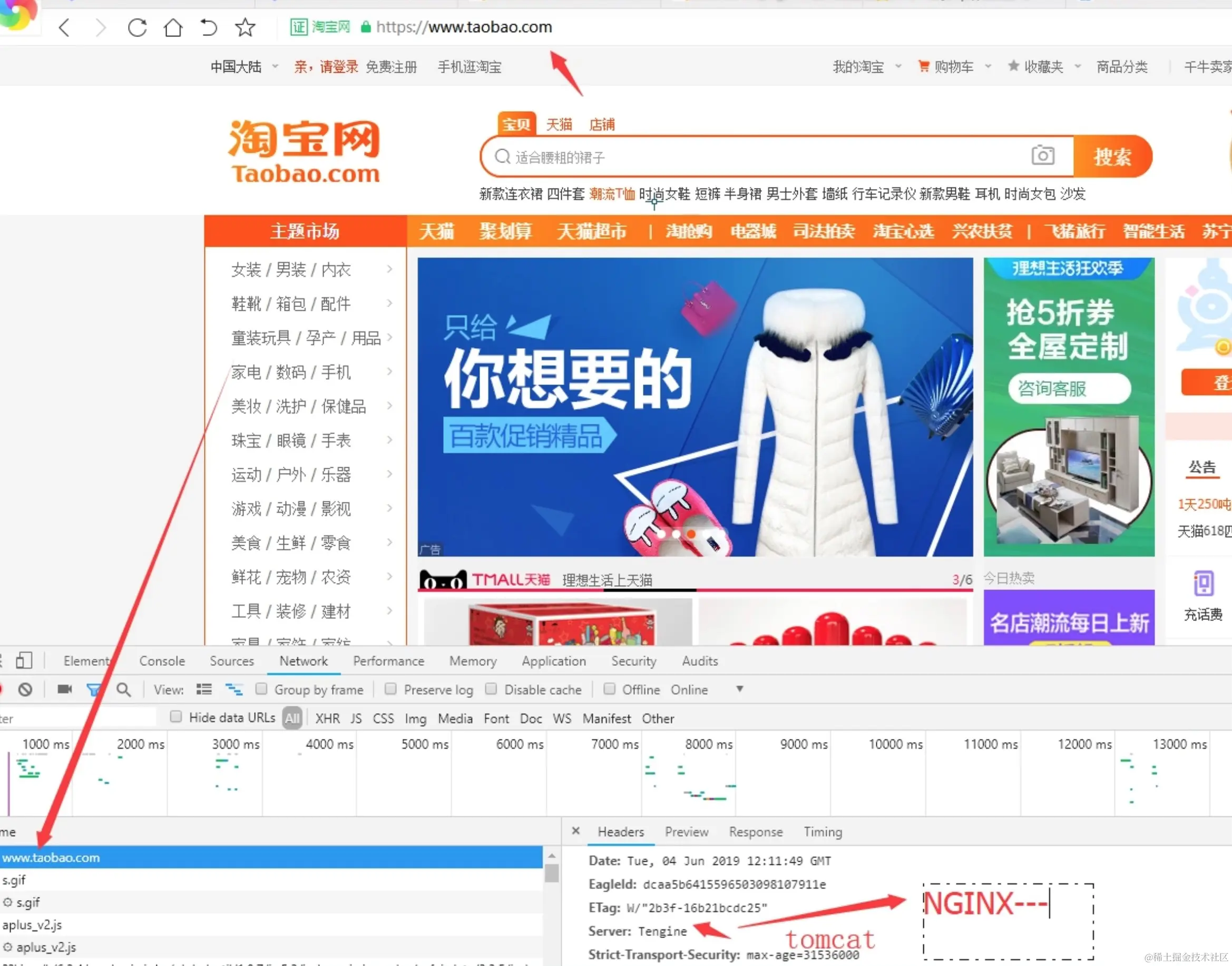The image size is (1232, 966).
Task: Toggle the Hide data URLs checkbox
Action: [176, 716]
